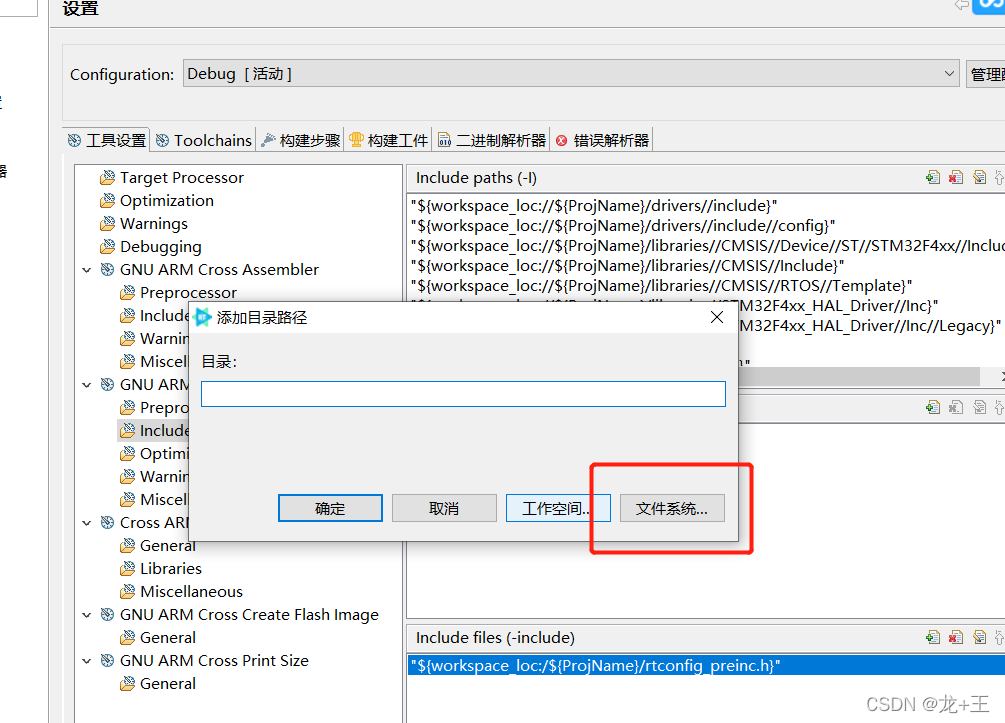Browse via 文件系统... button
The height and width of the screenshot is (723, 1005).
tap(672, 508)
